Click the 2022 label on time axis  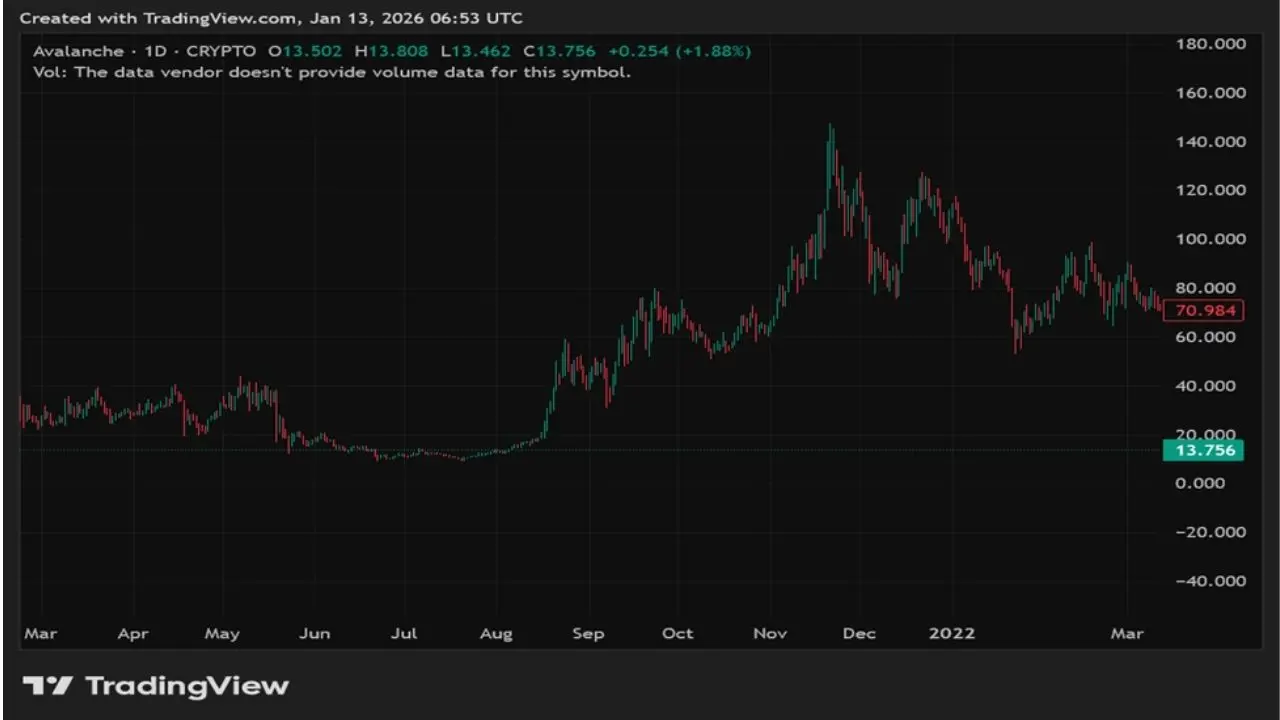pos(952,634)
